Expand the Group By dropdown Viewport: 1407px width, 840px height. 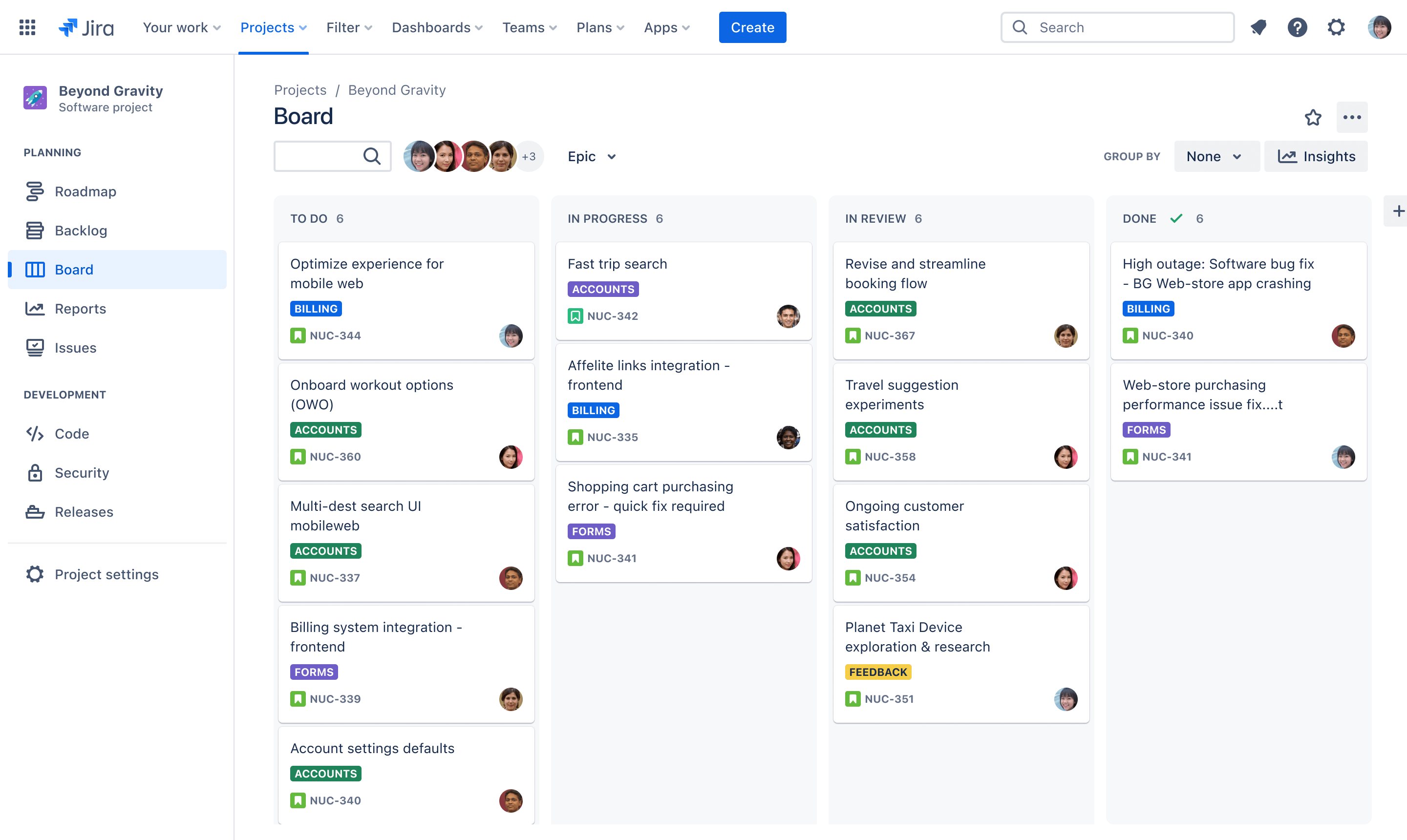1213,156
